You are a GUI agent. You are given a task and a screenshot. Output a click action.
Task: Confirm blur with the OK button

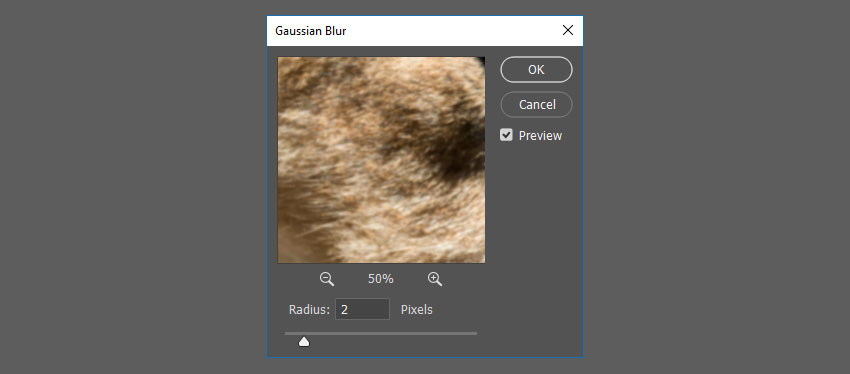(x=536, y=70)
